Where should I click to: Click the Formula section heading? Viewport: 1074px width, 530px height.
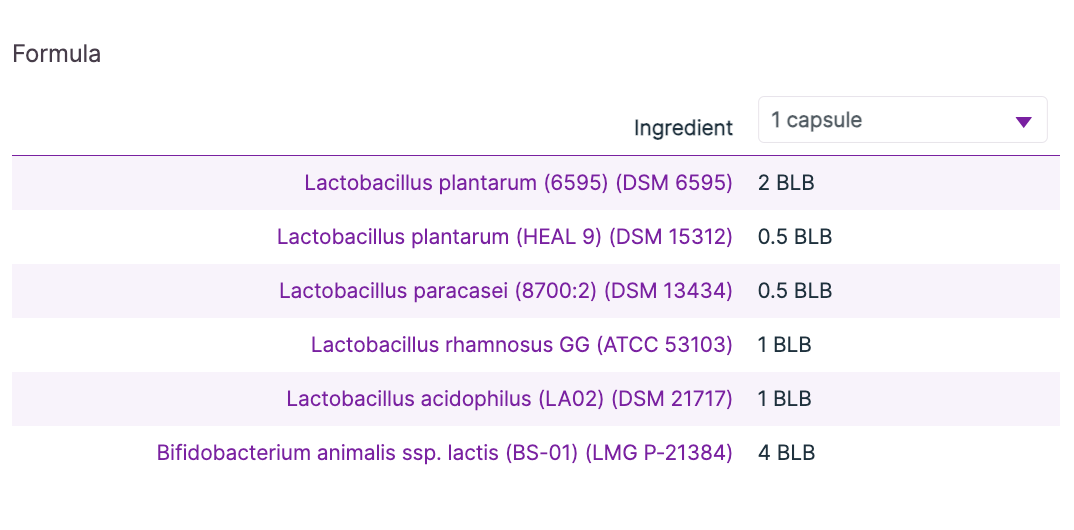coord(56,54)
